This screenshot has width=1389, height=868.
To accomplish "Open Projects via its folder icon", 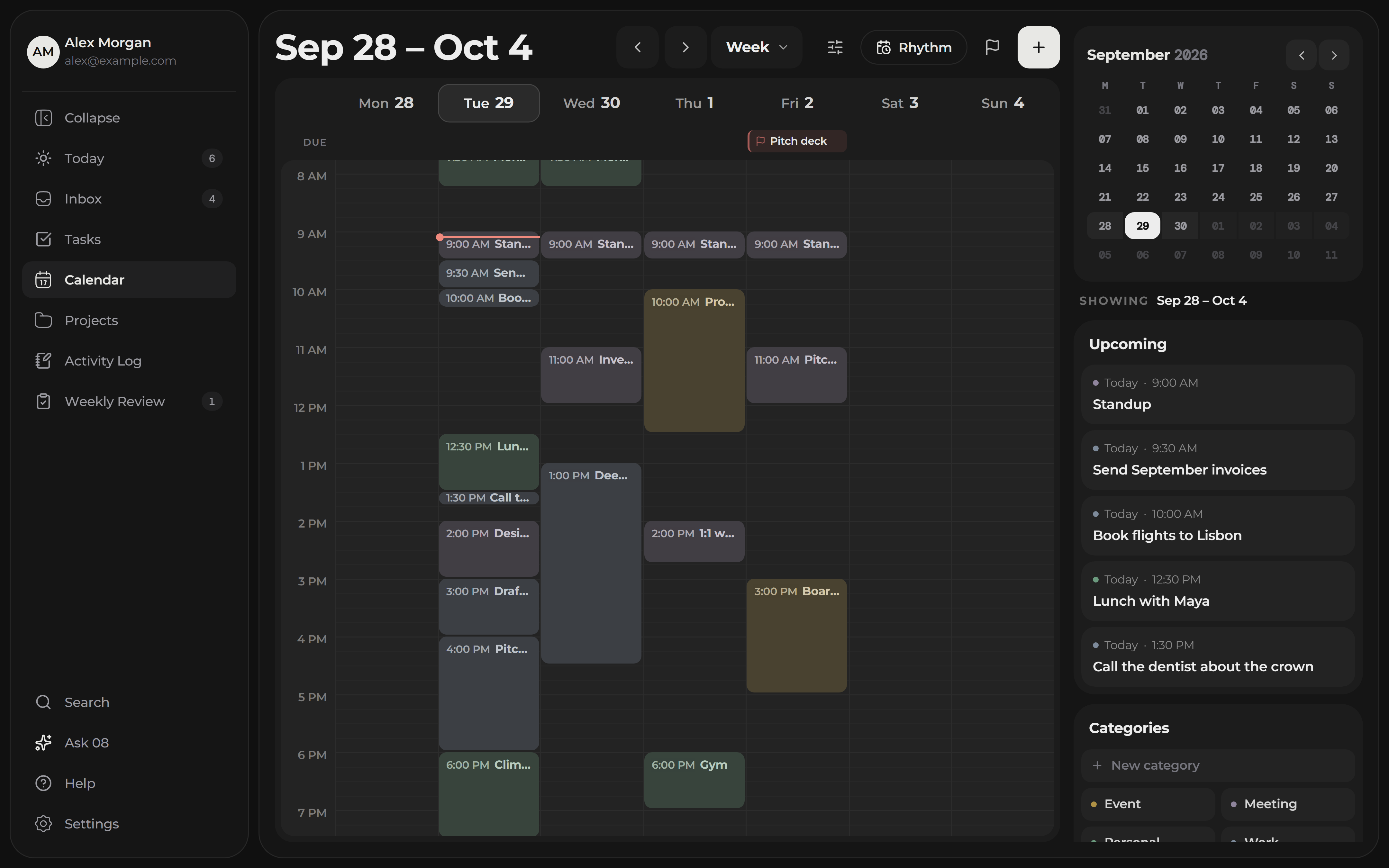I will pyautogui.click(x=44, y=320).
